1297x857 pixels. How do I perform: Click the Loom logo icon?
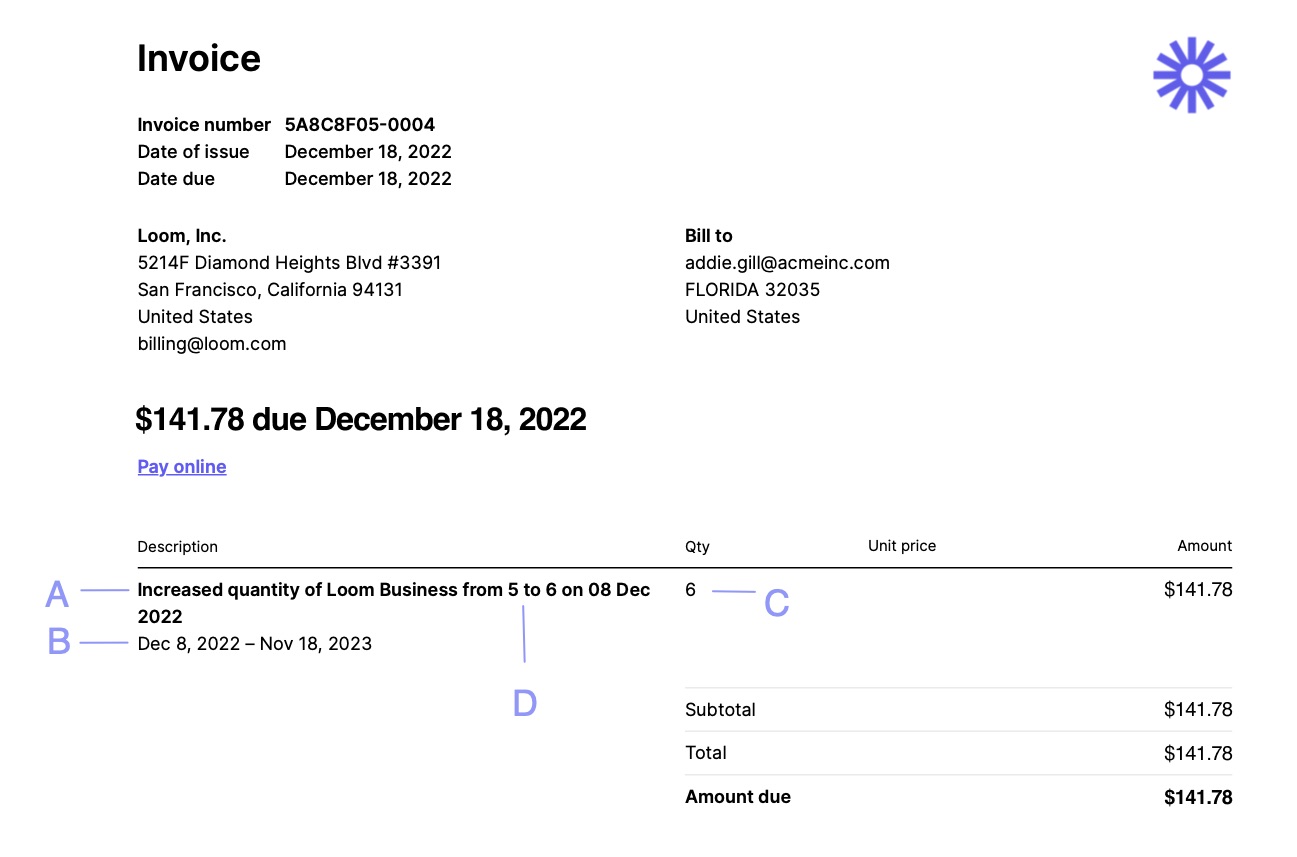click(1191, 75)
